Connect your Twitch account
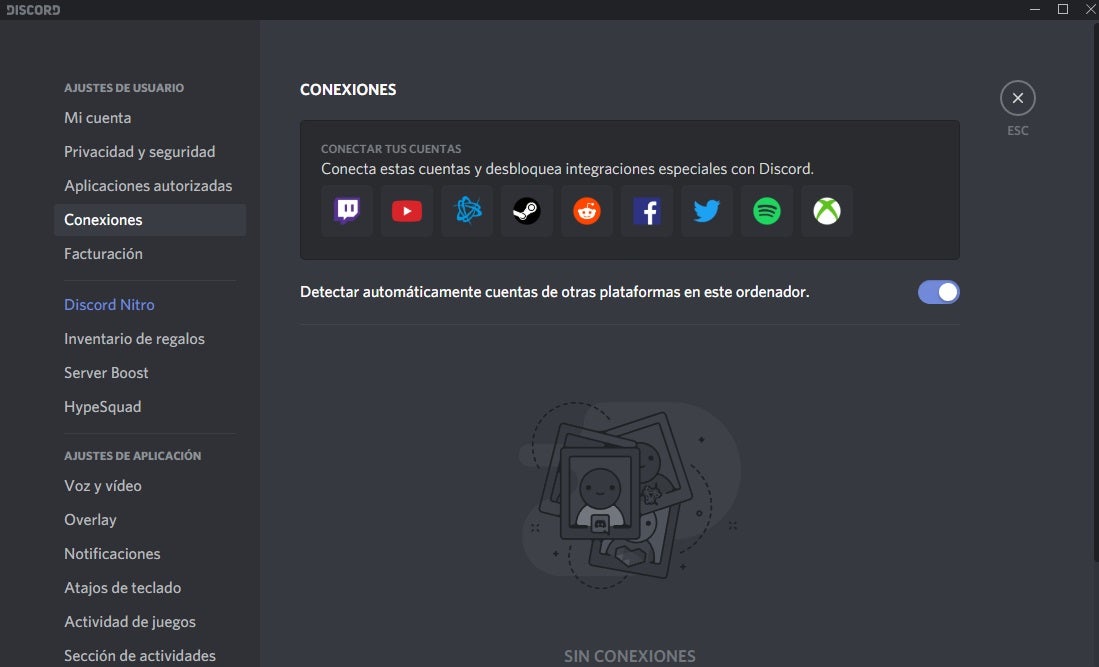Viewport: 1099px width, 667px height. [347, 211]
